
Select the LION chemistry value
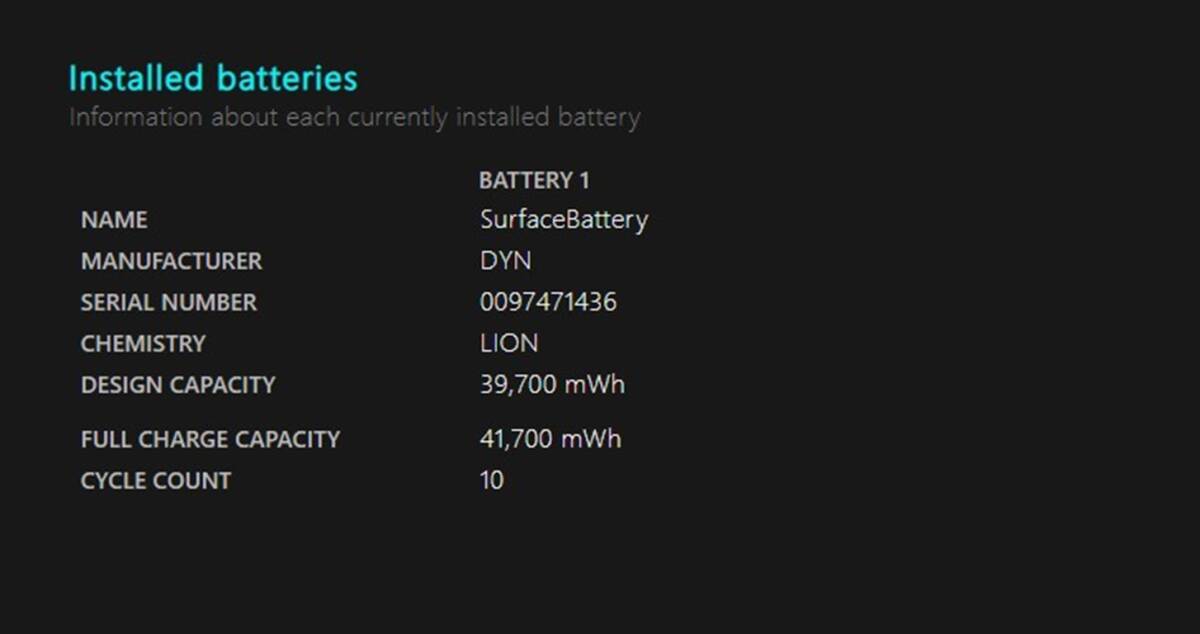(509, 343)
